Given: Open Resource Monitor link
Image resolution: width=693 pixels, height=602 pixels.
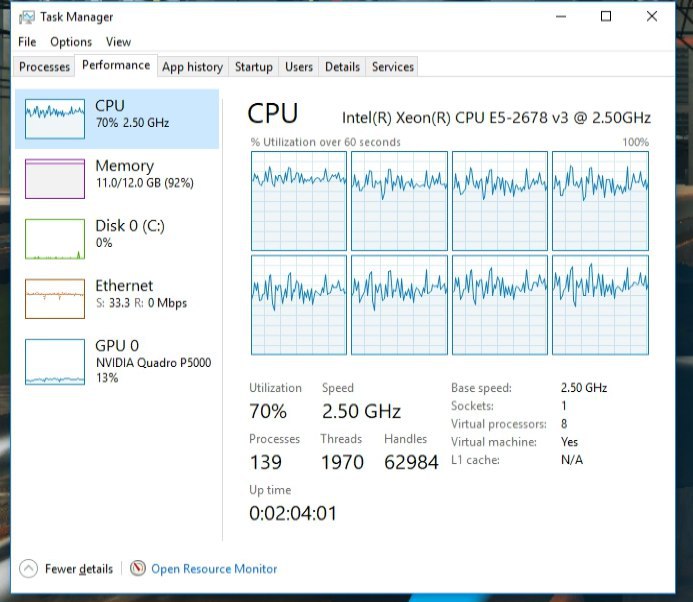Looking at the screenshot, I should [x=214, y=569].
